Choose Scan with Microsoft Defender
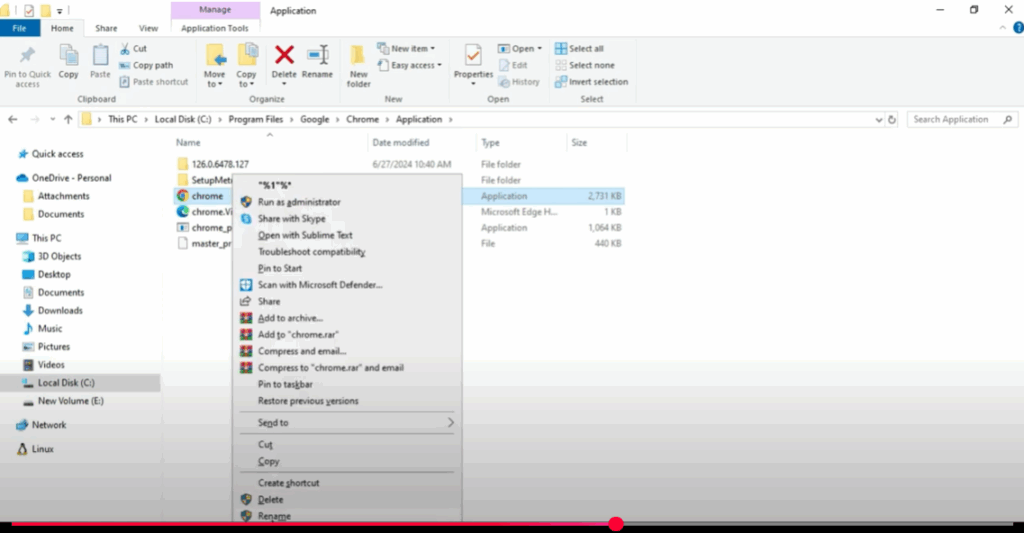Image resolution: width=1024 pixels, height=533 pixels. pyautogui.click(x=347, y=285)
